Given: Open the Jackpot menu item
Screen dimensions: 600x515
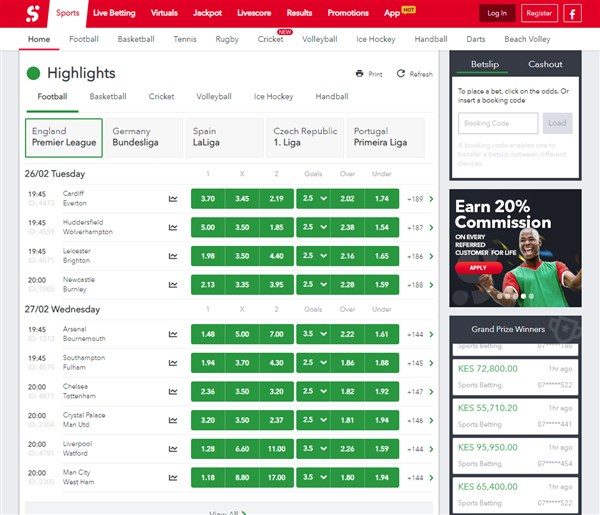Looking at the screenshot, I should tap(207, 13).
